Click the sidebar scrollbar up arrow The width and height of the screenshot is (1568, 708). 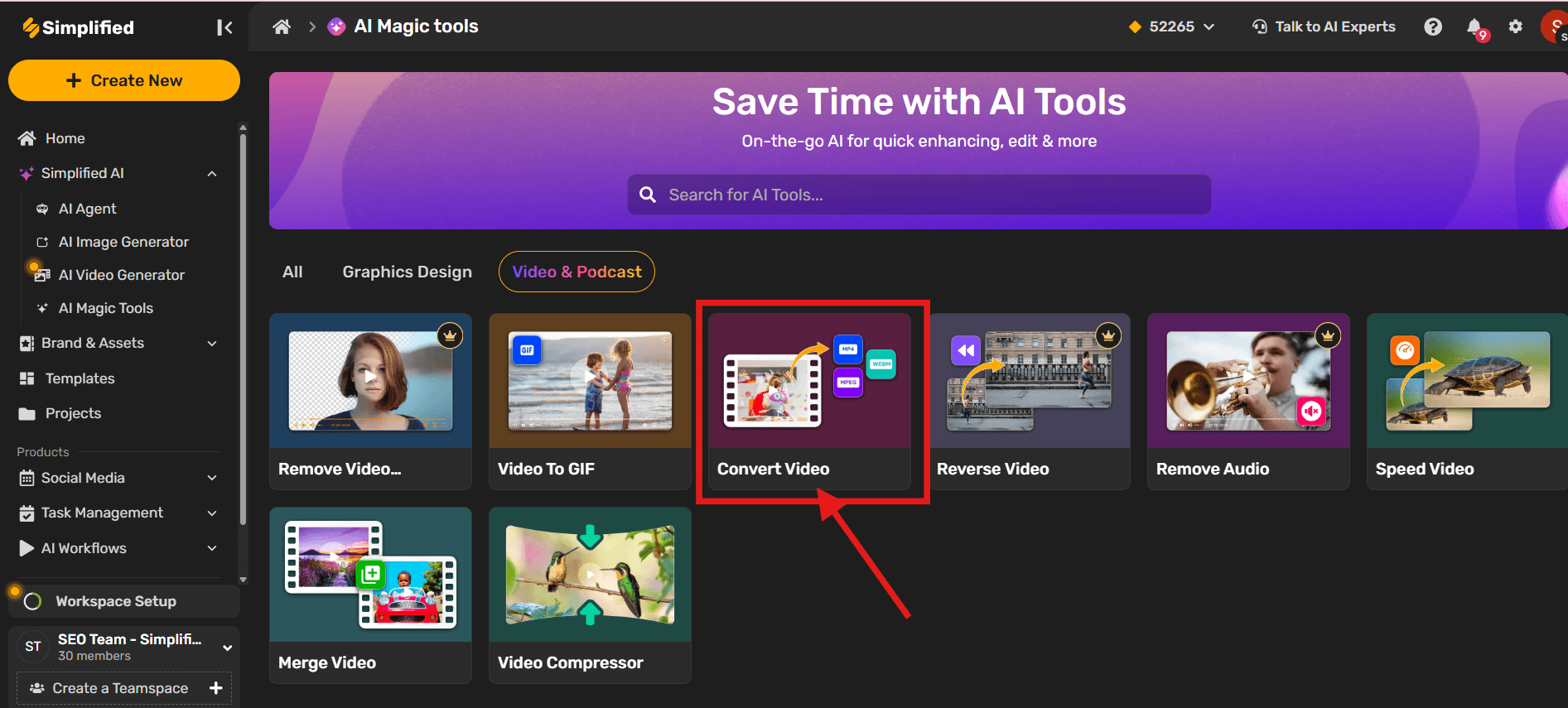click(243, 128)
